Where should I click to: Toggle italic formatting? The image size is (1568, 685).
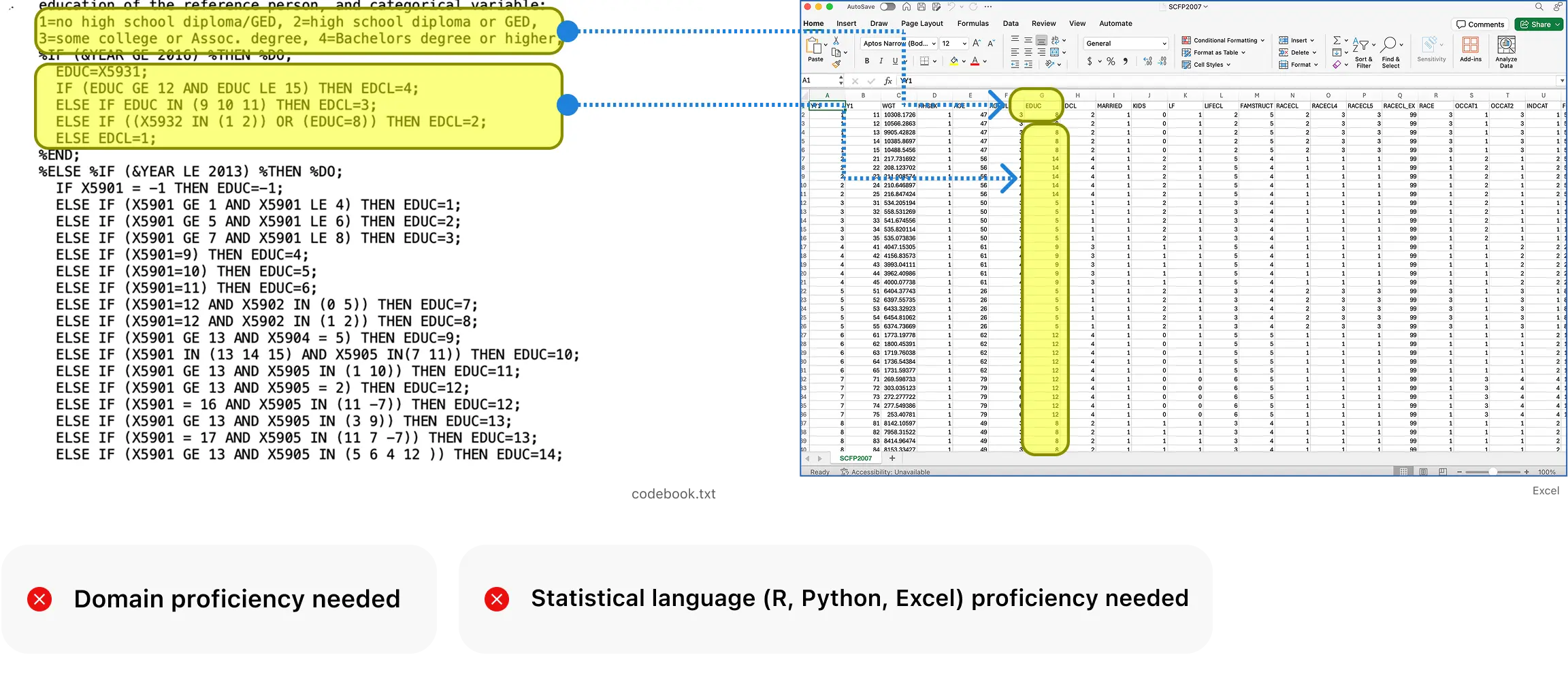pos(881,61)
